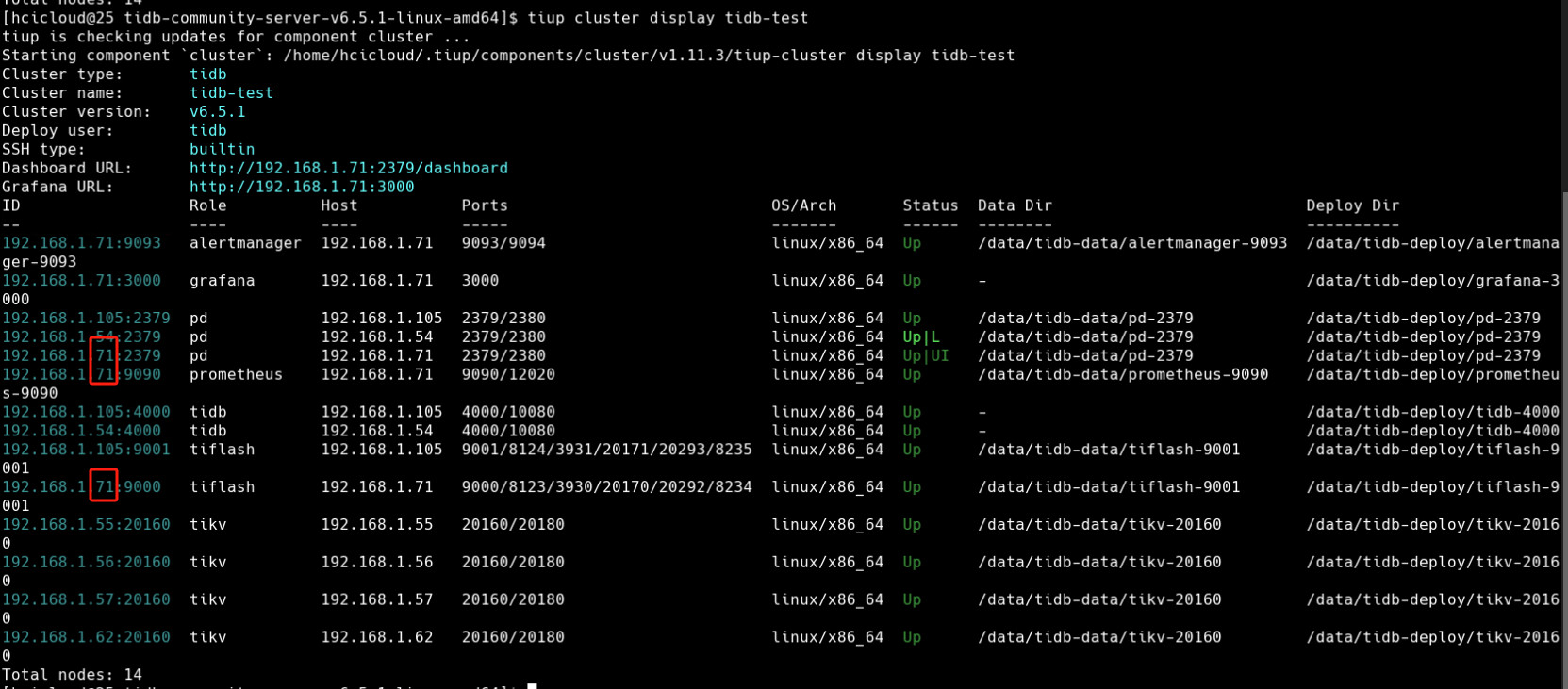Click the grafana node ID 192.168.1.71:3000
Image resolution: width=1568 pixels, height=689 pixels.
pos(81,281)
